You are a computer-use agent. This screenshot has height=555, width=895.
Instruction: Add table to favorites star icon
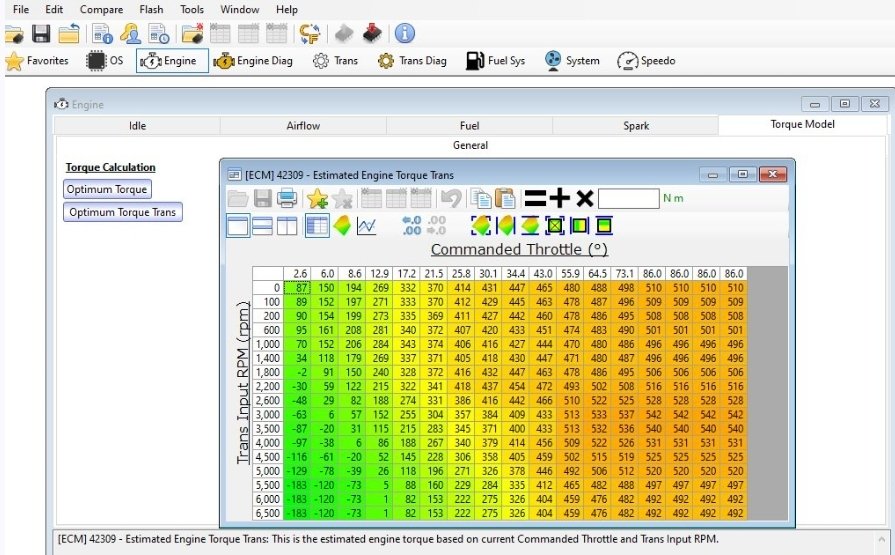tap(317, 199)
